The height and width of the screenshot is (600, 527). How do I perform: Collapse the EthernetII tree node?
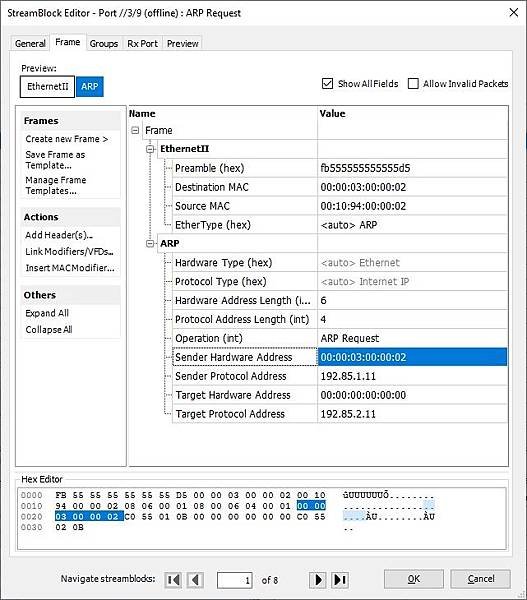[150, 149]
